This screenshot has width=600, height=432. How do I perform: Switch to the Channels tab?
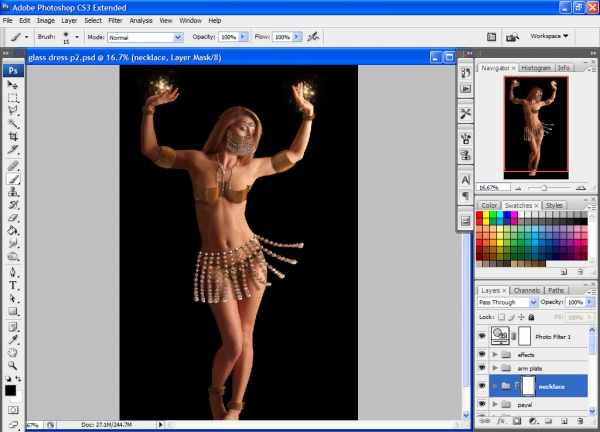[x=527, y=290]
